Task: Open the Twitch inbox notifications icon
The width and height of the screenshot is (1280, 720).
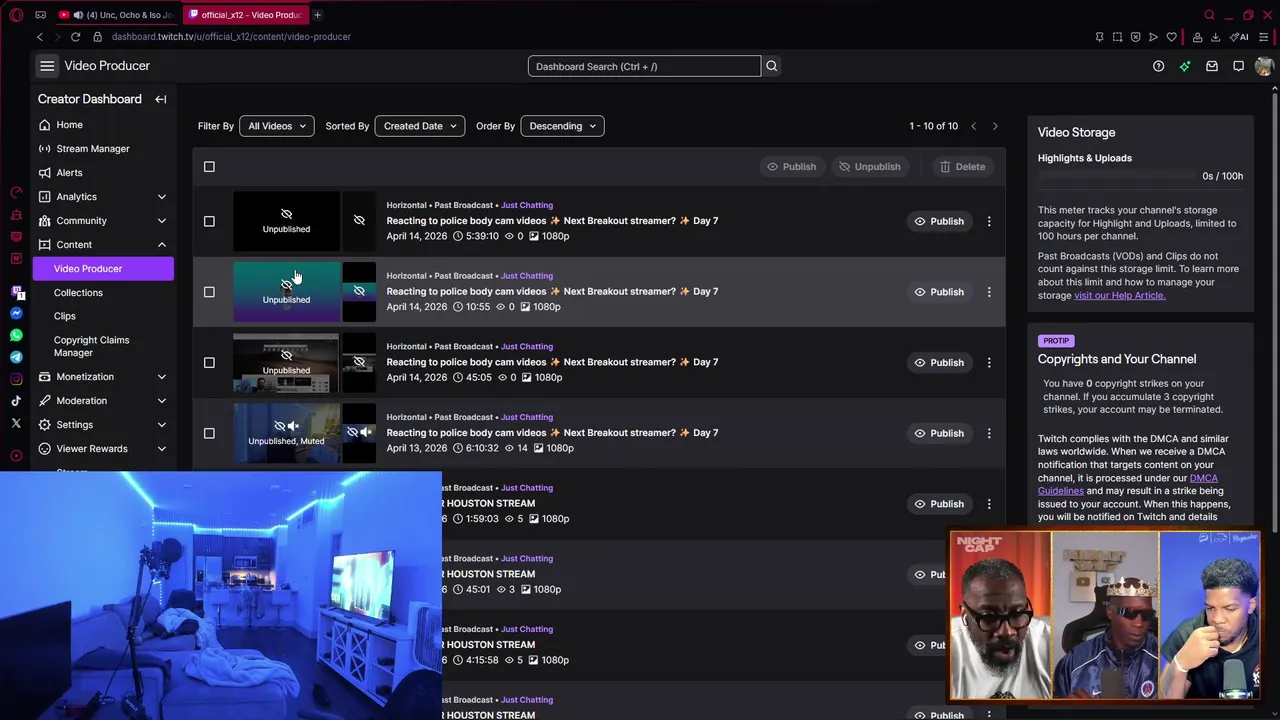Action: click(x=1212, y=66)
